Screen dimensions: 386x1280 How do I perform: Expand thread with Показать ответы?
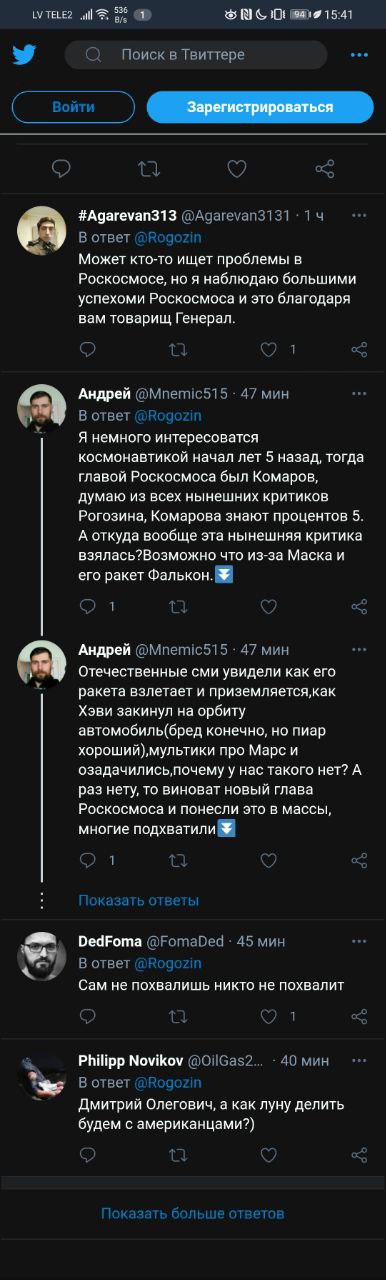pyautogui.click(x=138, y=900)
